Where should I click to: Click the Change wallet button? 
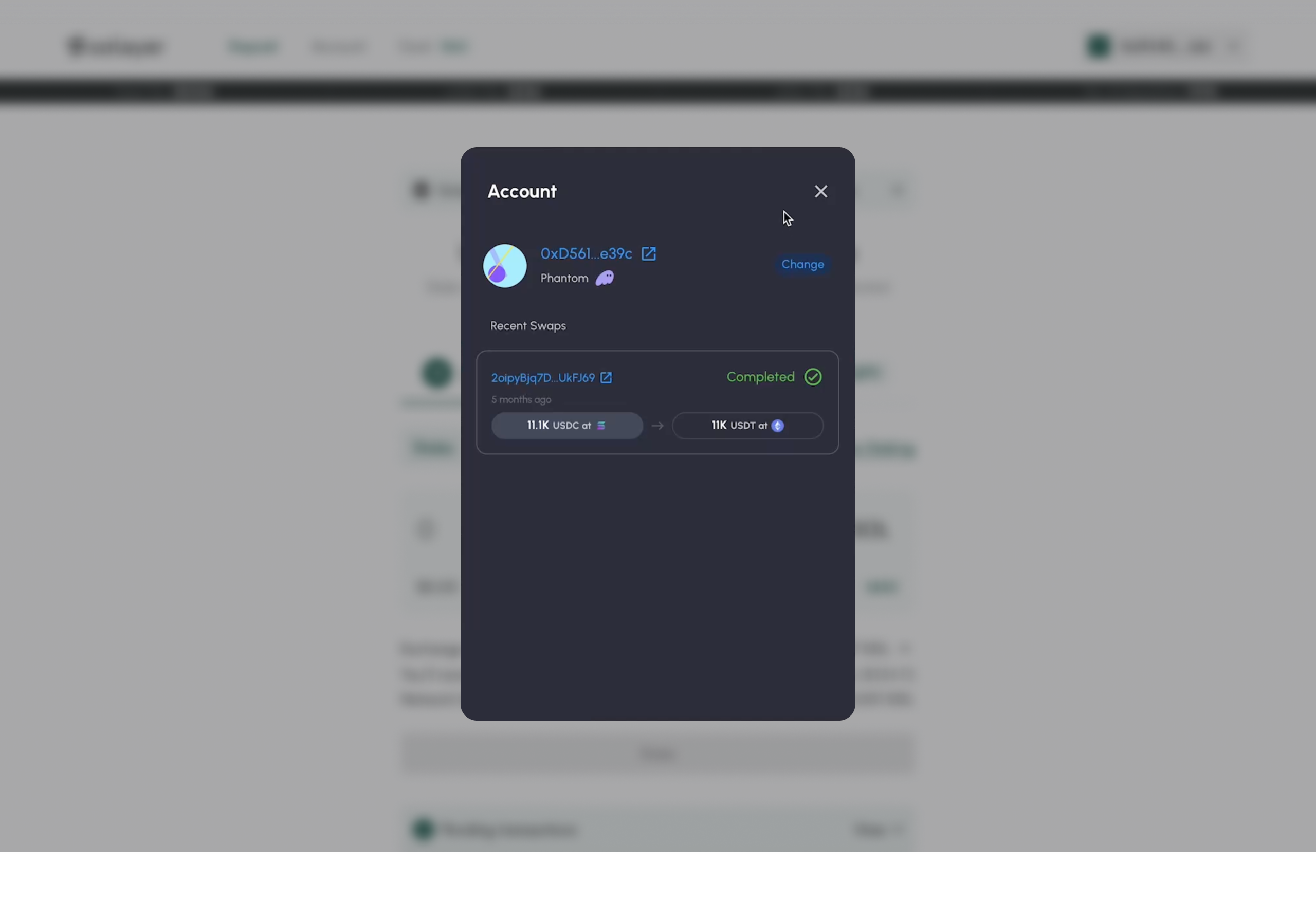802,264
